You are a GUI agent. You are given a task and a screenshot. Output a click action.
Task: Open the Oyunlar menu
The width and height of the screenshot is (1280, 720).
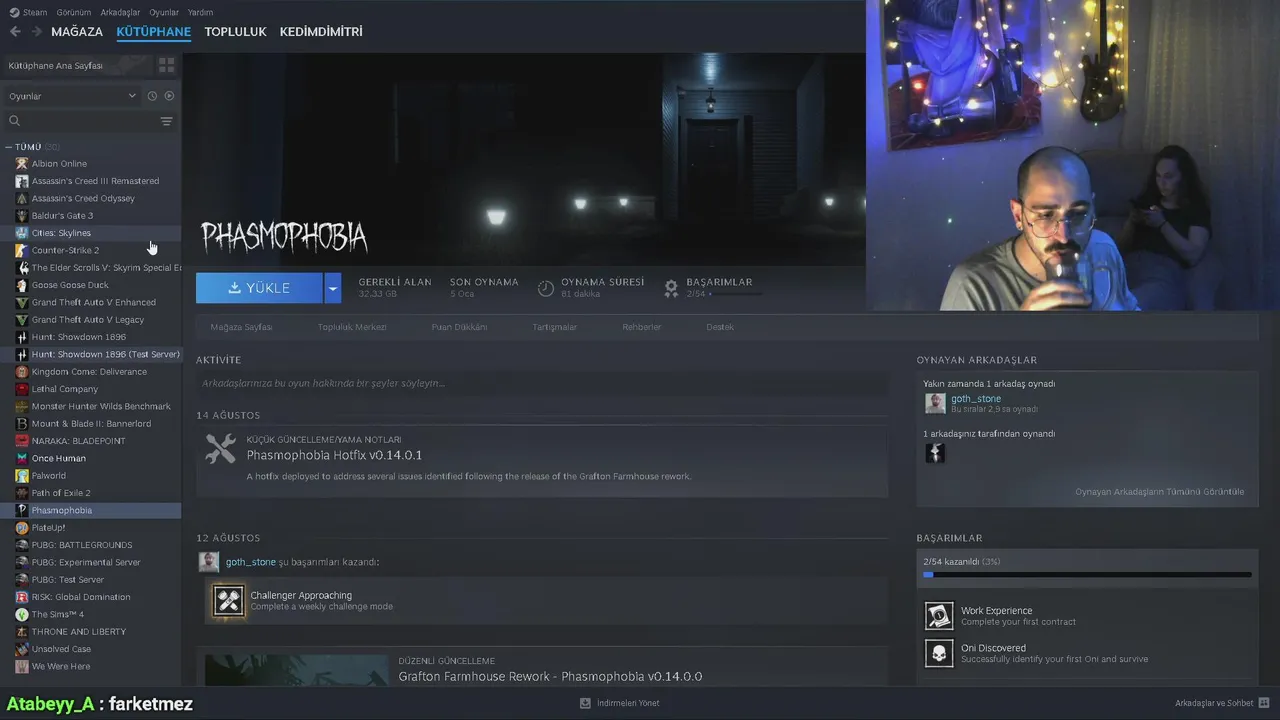click(164, 12)
